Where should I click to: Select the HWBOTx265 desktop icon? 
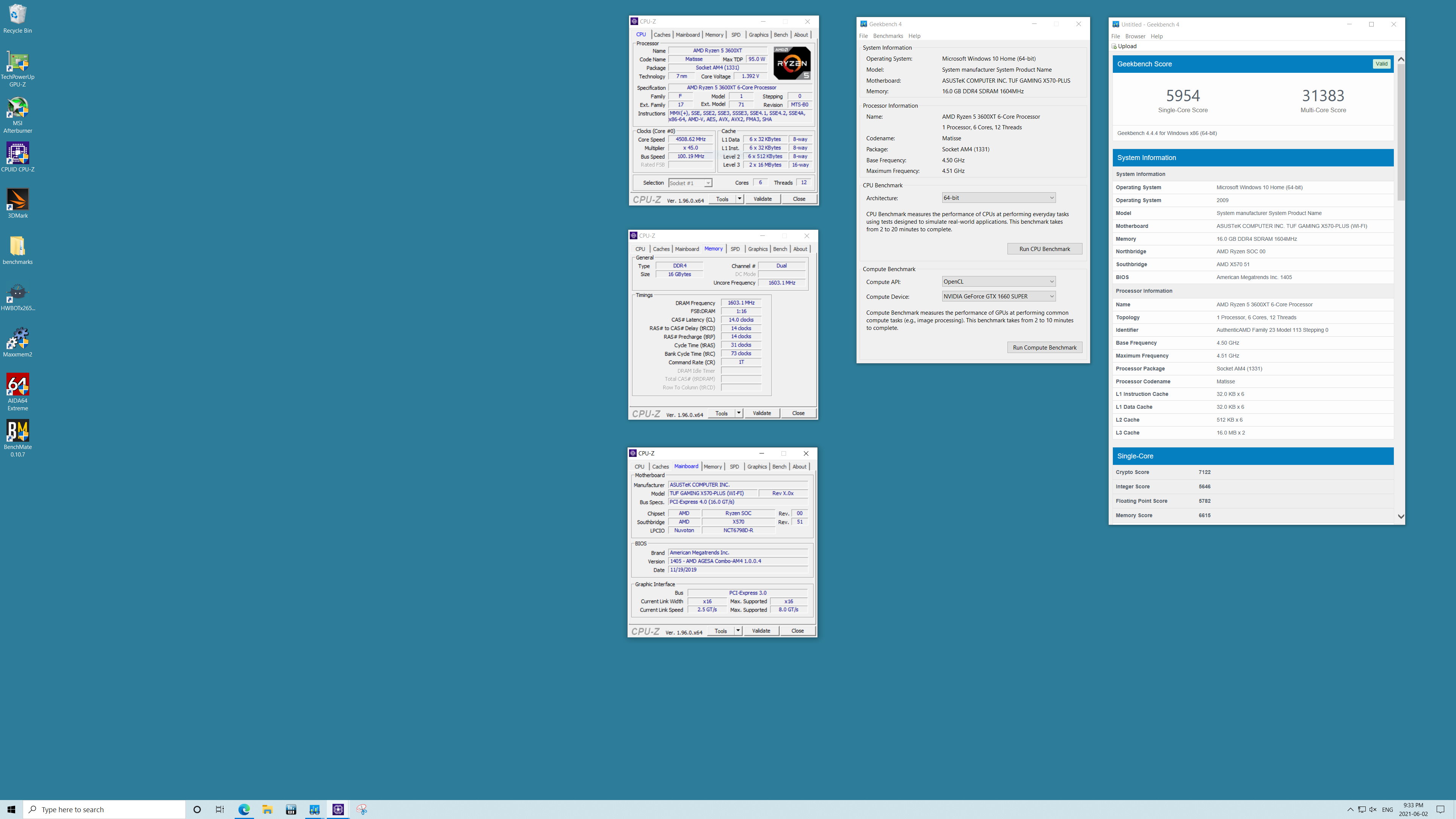pyautogui.click(x=17, y=297)
